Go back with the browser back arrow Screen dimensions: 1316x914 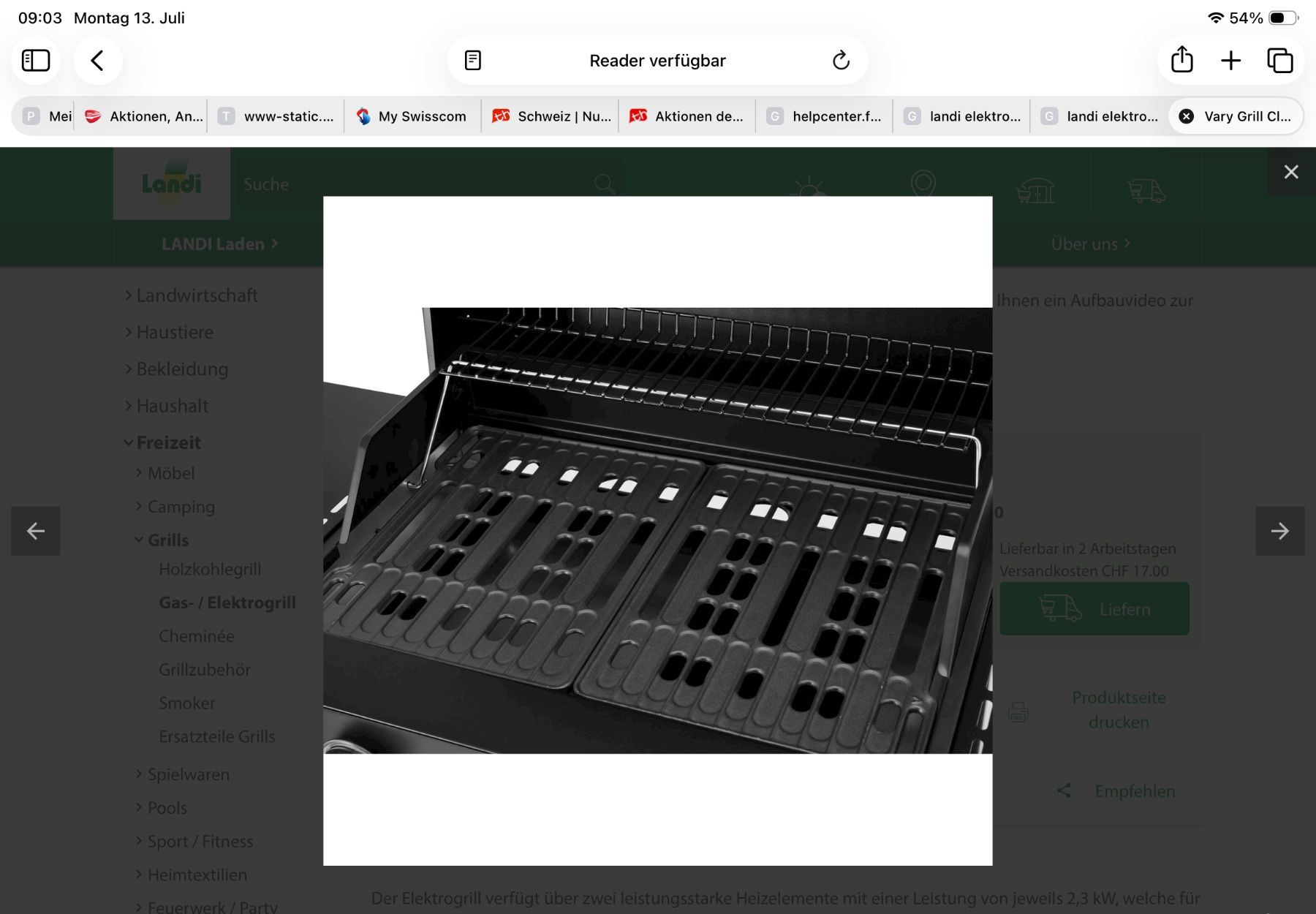click(97, 60)
